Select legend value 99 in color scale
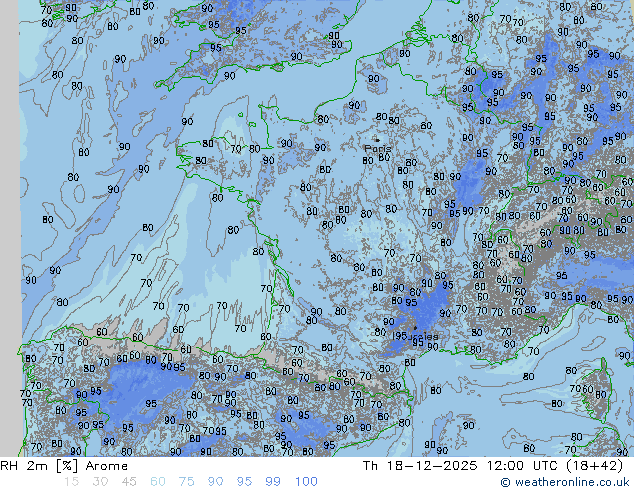Viewport: 634px width, 490px height. pos(273,482)
